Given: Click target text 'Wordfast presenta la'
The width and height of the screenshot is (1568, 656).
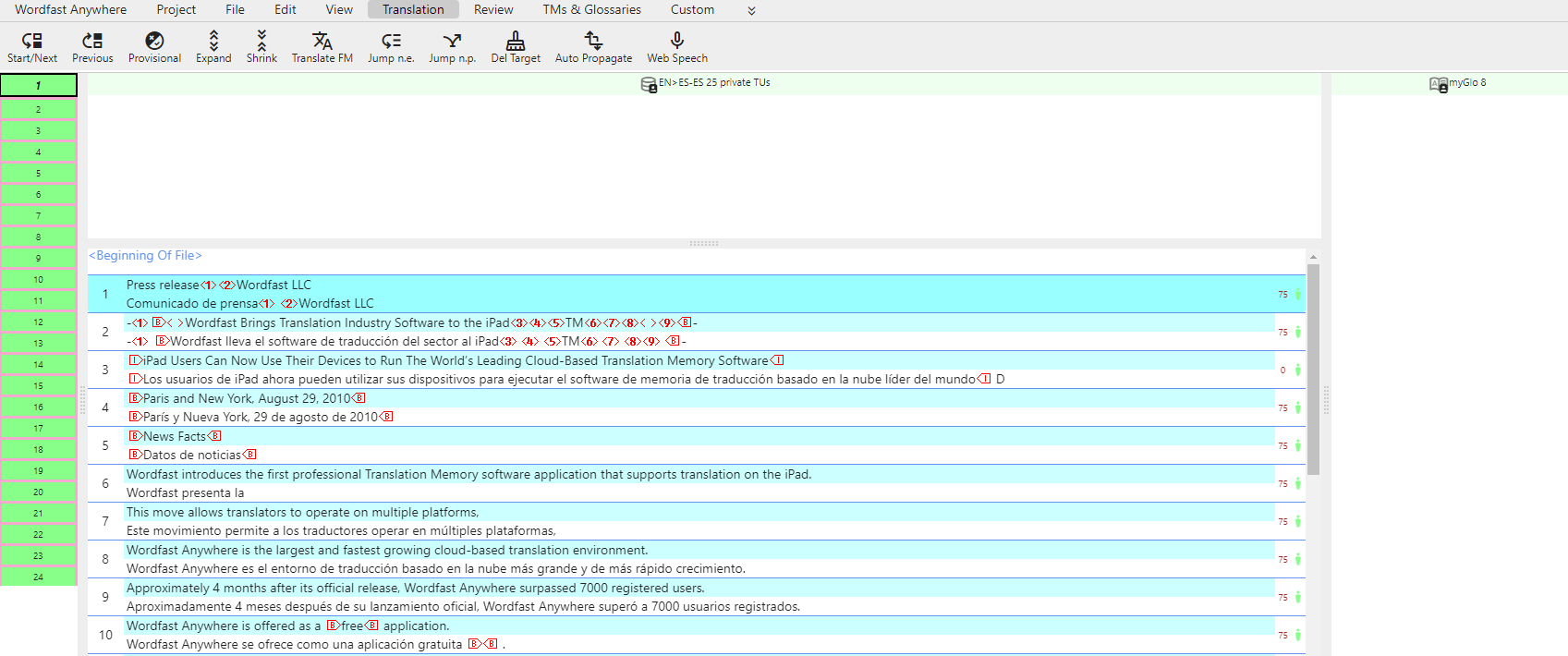Looking at the screenshot, I should 186,492.
